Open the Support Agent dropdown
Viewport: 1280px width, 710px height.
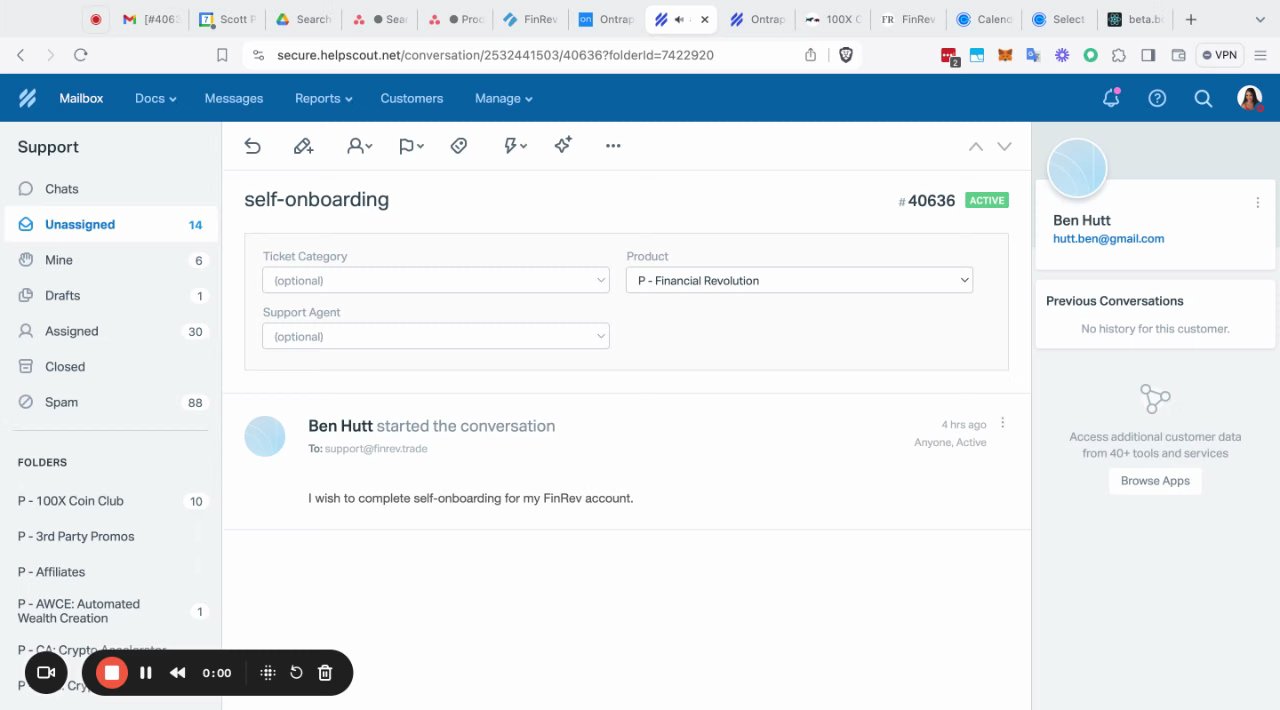436,337
